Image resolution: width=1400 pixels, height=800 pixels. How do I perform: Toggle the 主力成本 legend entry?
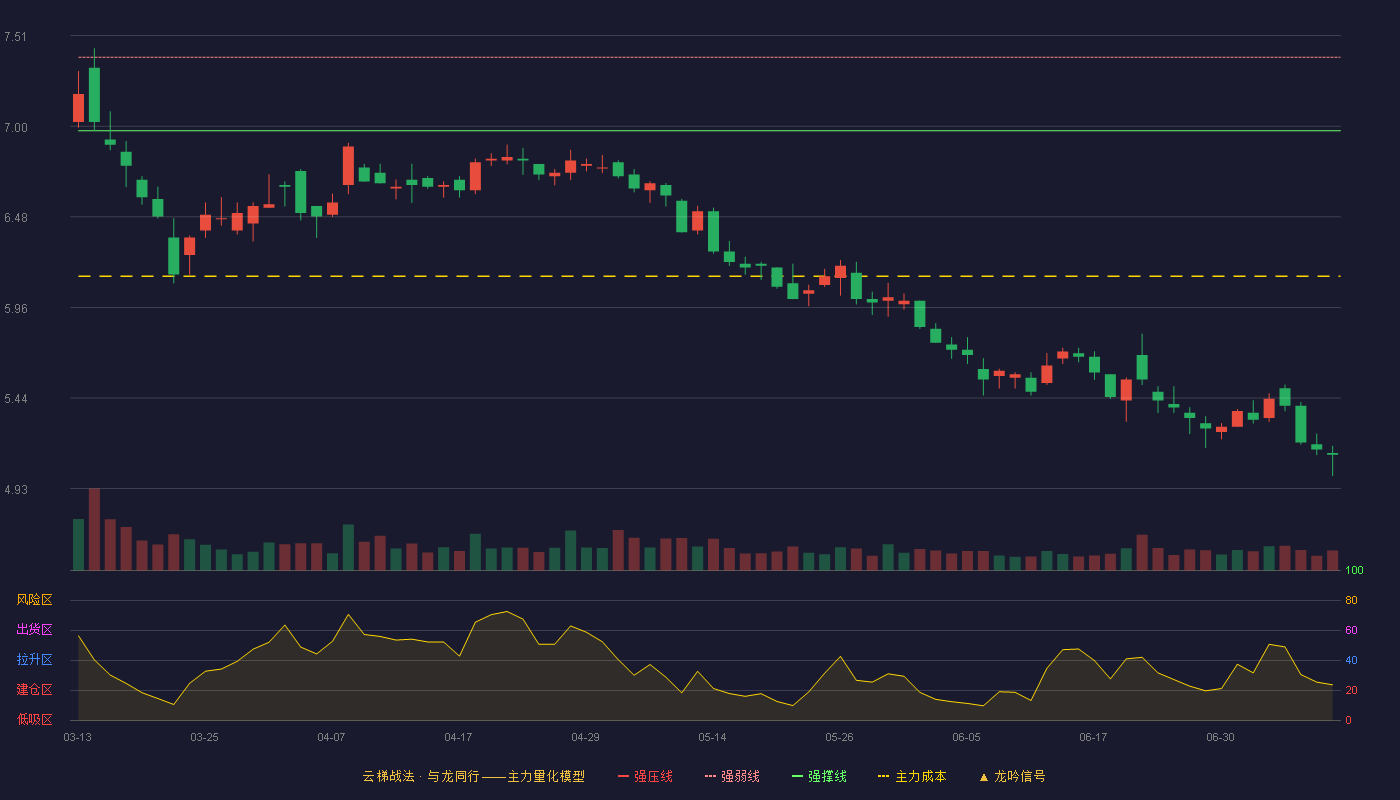tap(912, 776)
